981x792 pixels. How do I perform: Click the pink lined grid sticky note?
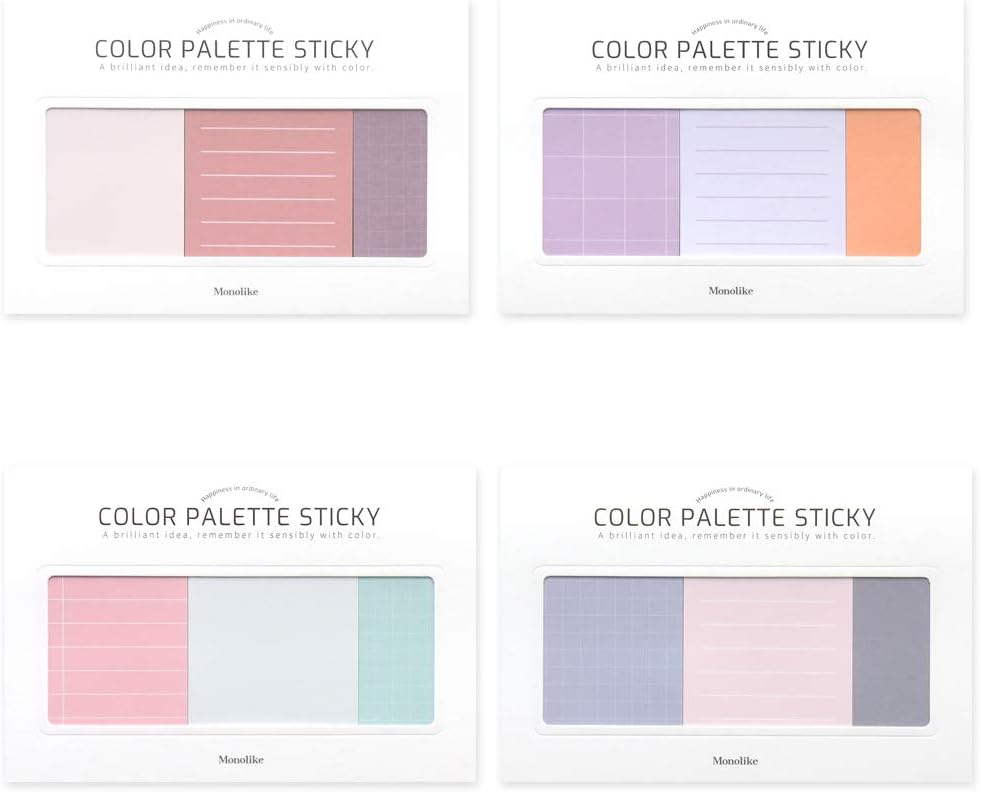(118, 651)
